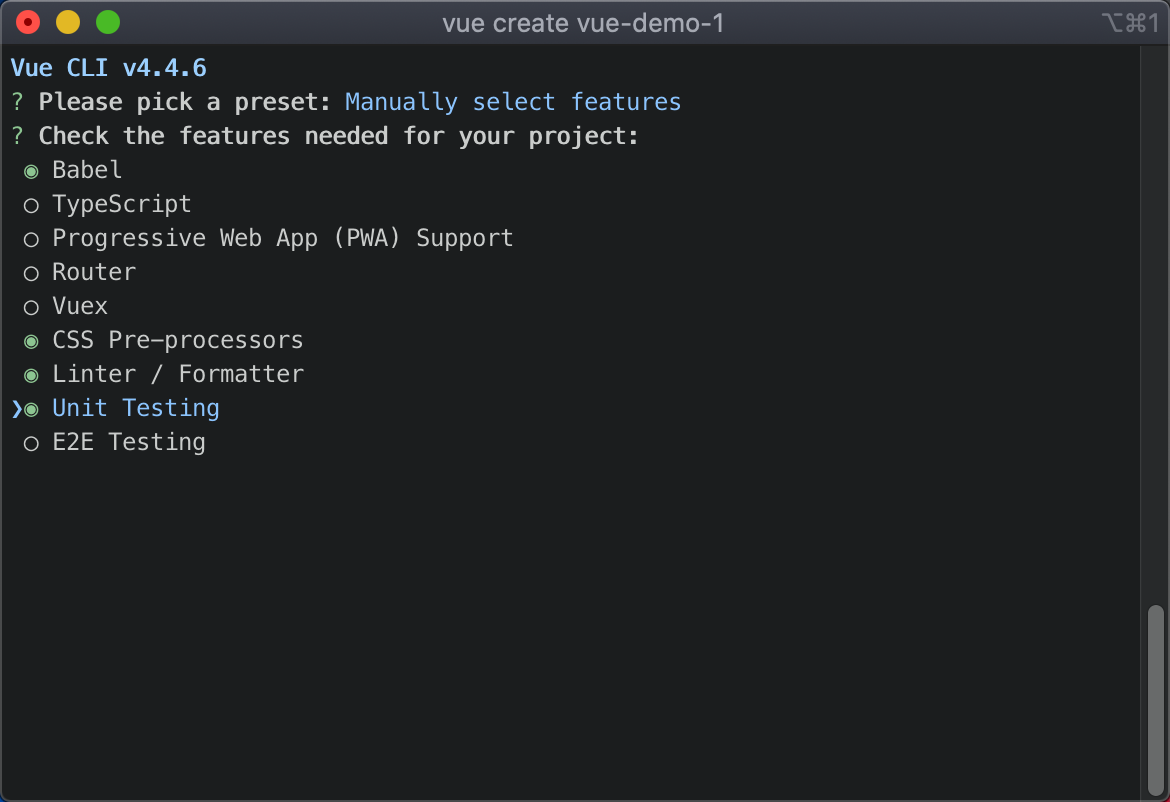Close the terminal window with red button
1170x802 pixels.
click(28, 22)
